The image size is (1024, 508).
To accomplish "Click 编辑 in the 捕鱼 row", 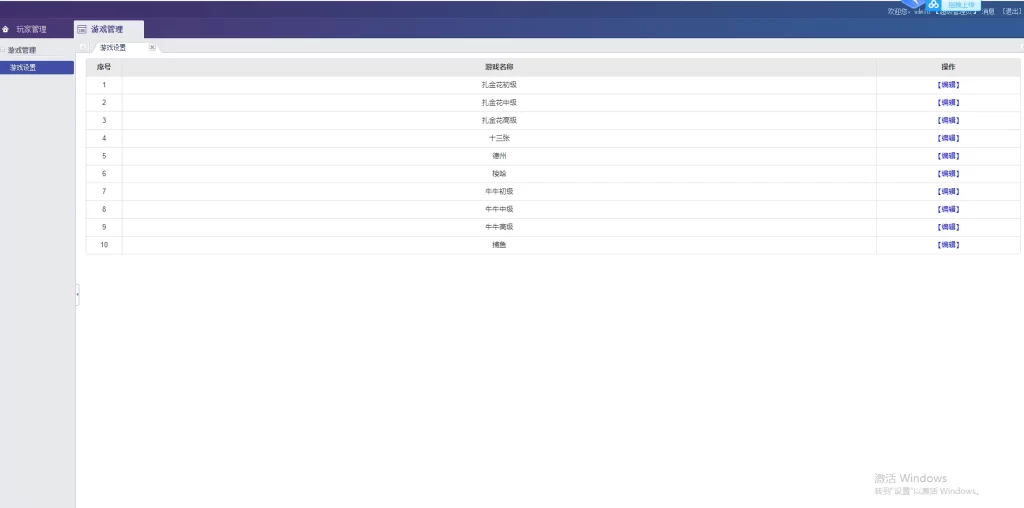I will coord(947,245).
